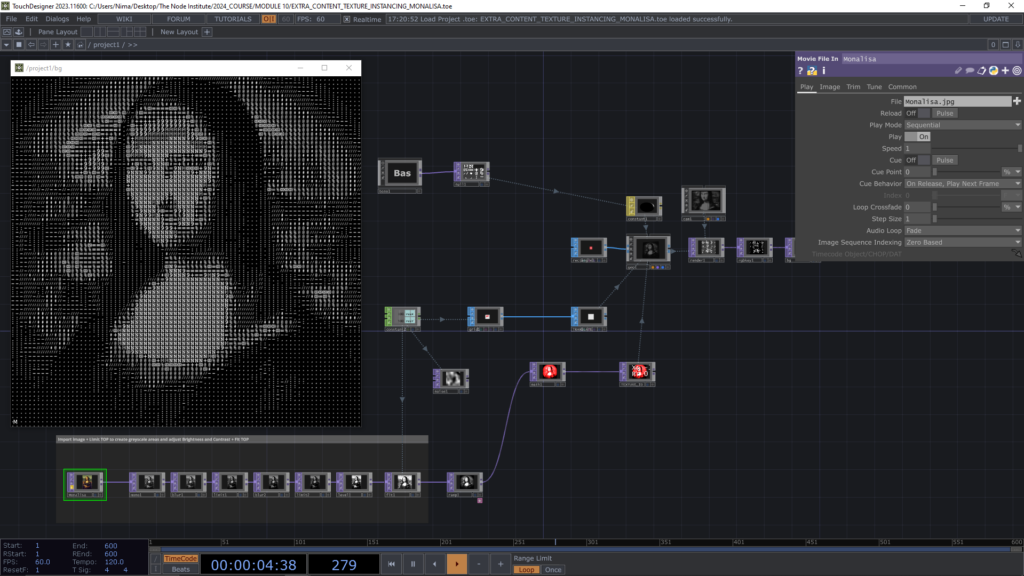This screenshot has height=576, width=1024.
Task: Open the comment speech bubble icon
Action: pyautogui.click(x=970, y=71)
